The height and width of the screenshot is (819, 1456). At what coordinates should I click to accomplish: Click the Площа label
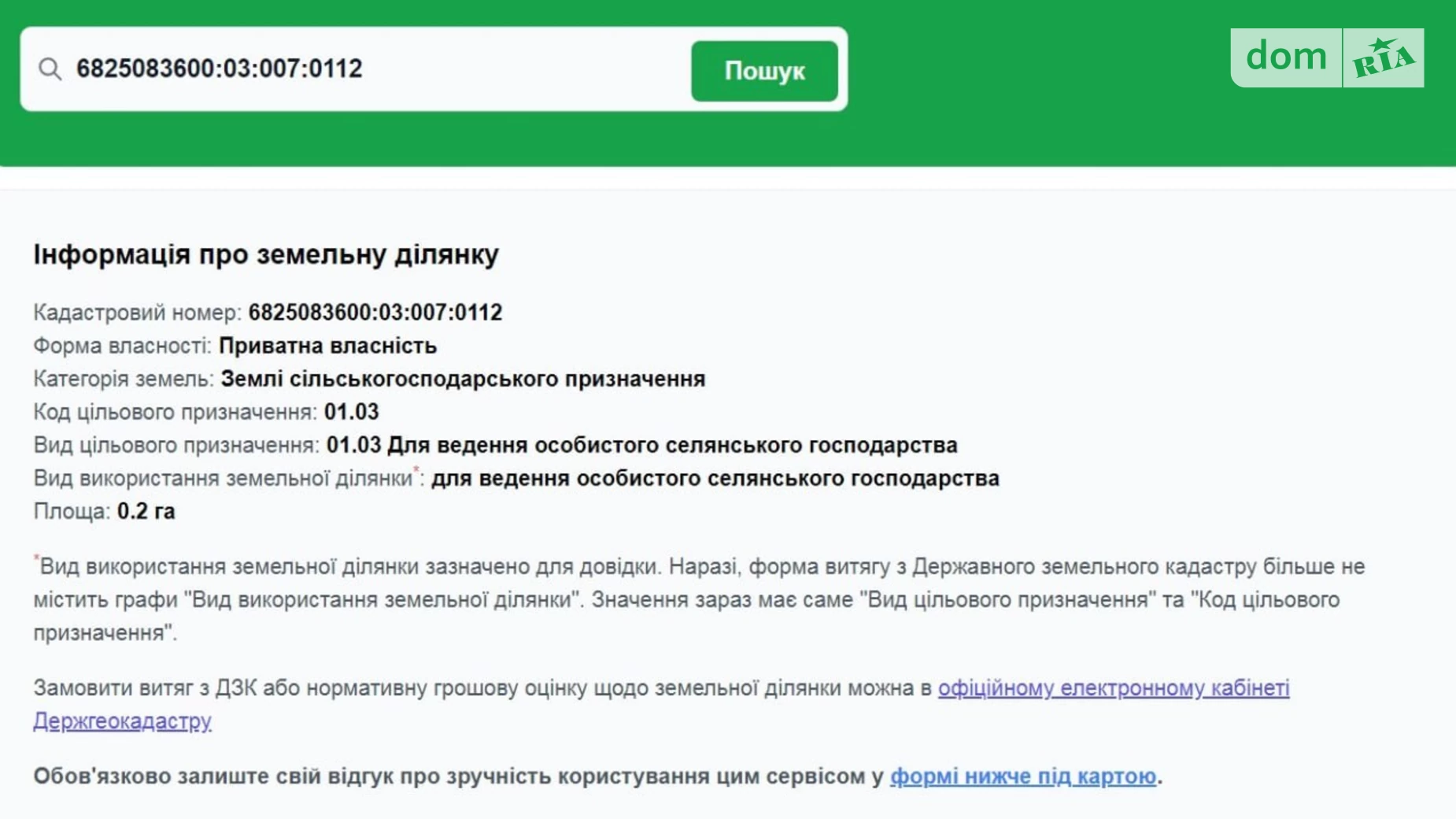tap(72, 511)
